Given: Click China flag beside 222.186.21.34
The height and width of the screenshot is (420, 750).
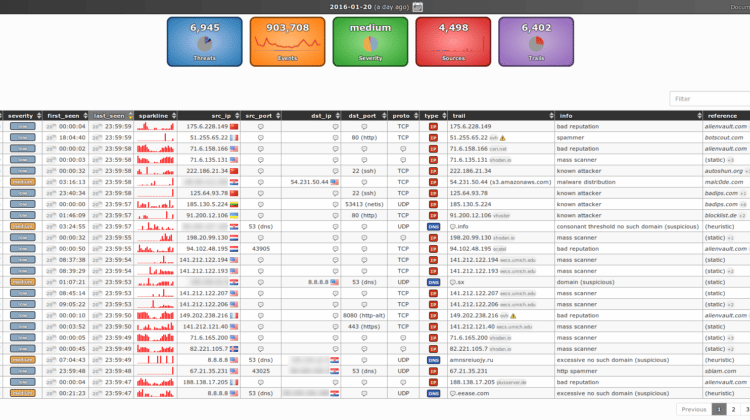Looking at the screenshot, I should pyautogui.click(x=234, y=171).
